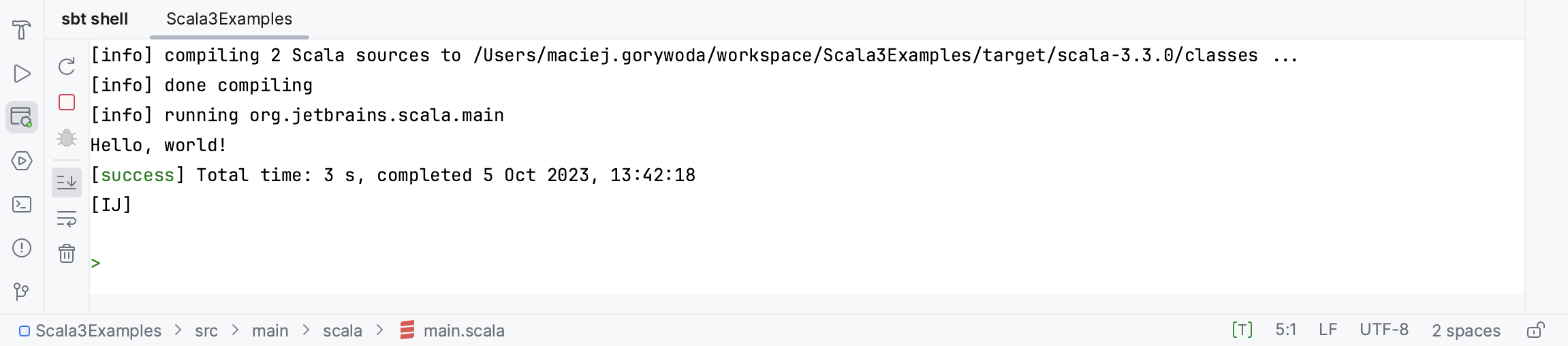Clear all console output with trash icon
Viewport: 1568px width, 346px height.
coord(67,254)
